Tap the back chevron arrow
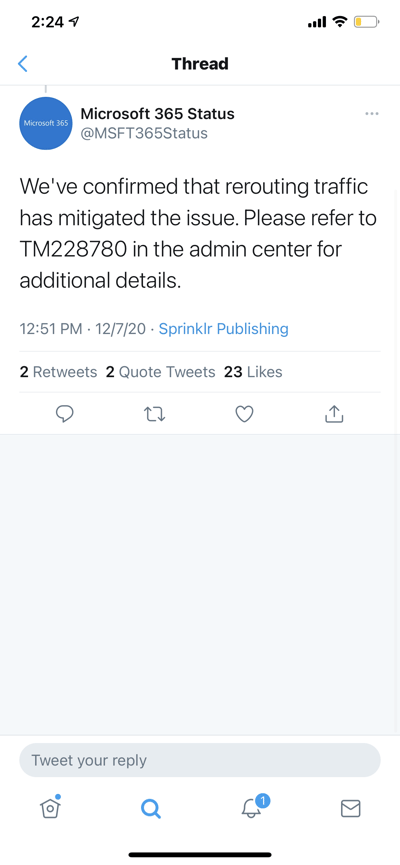This screenshot has width=400, height=865. (x=23, y=63)
